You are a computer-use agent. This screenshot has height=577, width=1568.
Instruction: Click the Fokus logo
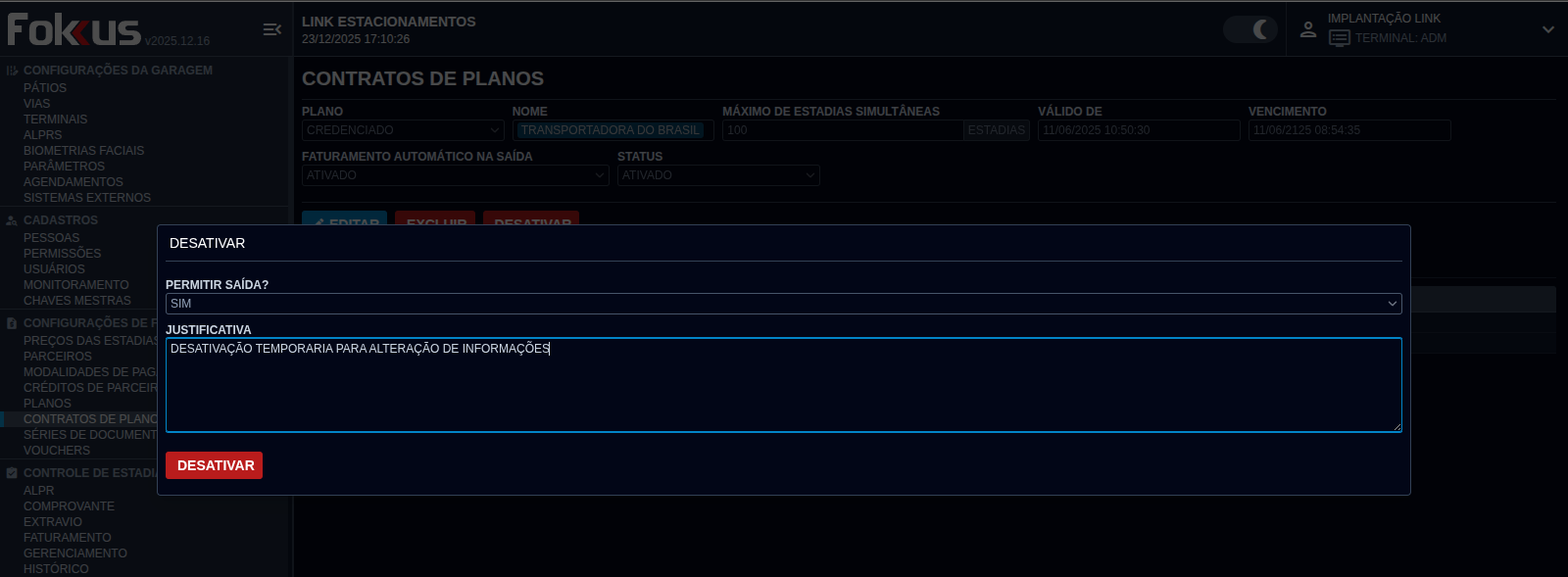(74, 30)
